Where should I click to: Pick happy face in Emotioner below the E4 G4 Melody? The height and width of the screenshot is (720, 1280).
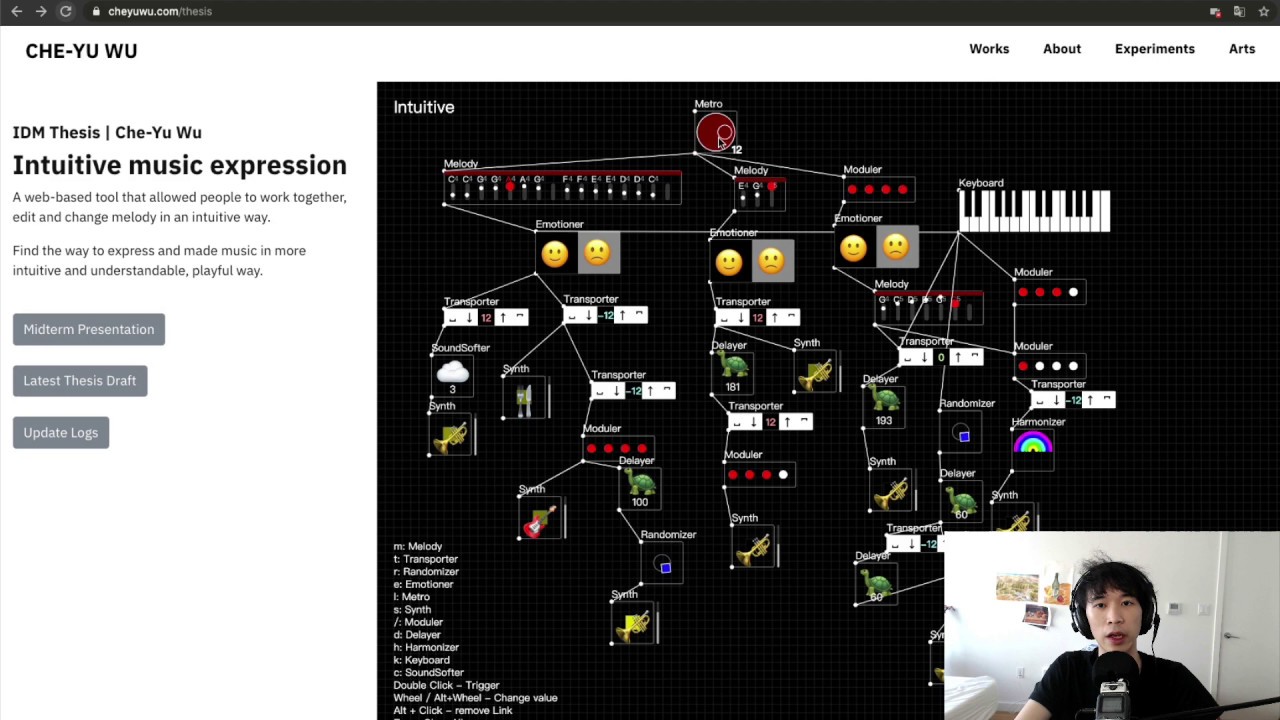(x=729, y=263)
